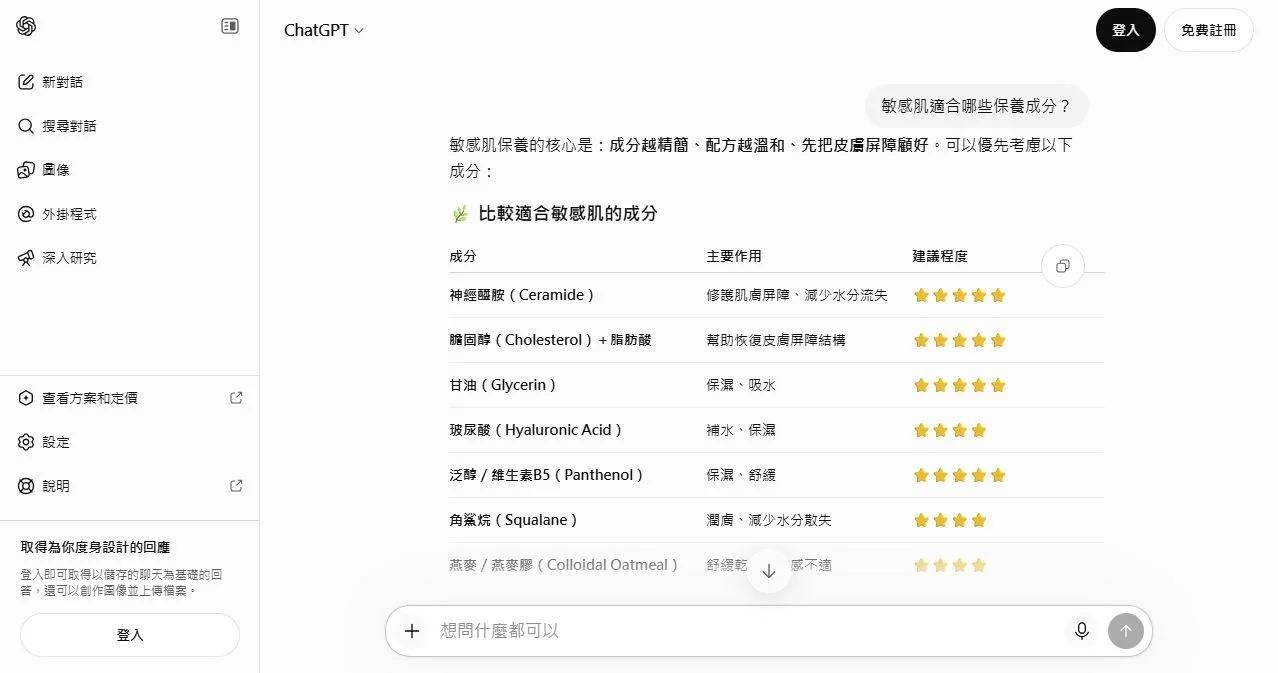The width and height of the screenshot is (1278, 673).
Task: Expand the ChatGPT model dropdown
Action: 324,30
